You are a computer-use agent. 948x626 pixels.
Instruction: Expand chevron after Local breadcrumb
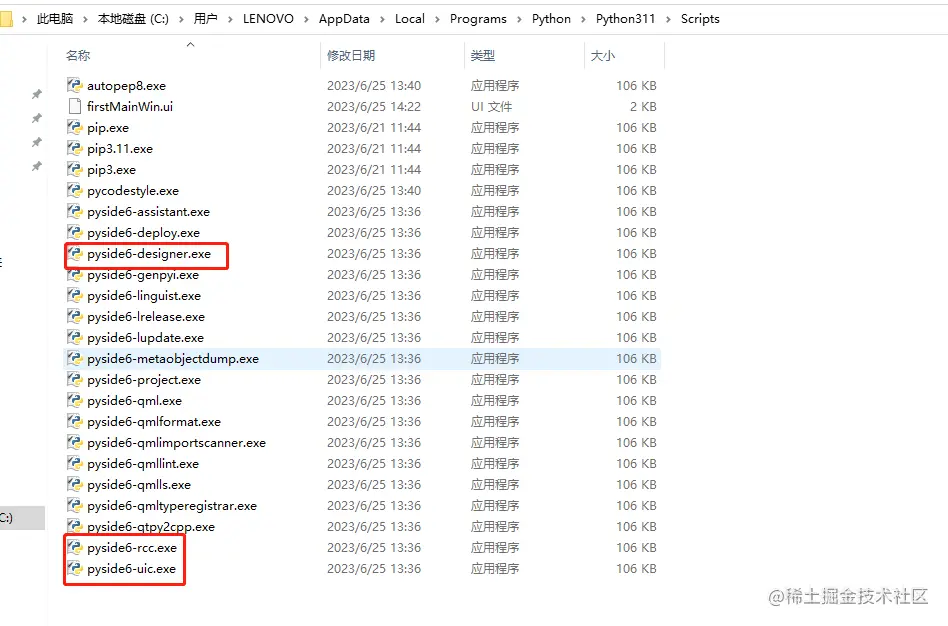click(x=437, y=19)
